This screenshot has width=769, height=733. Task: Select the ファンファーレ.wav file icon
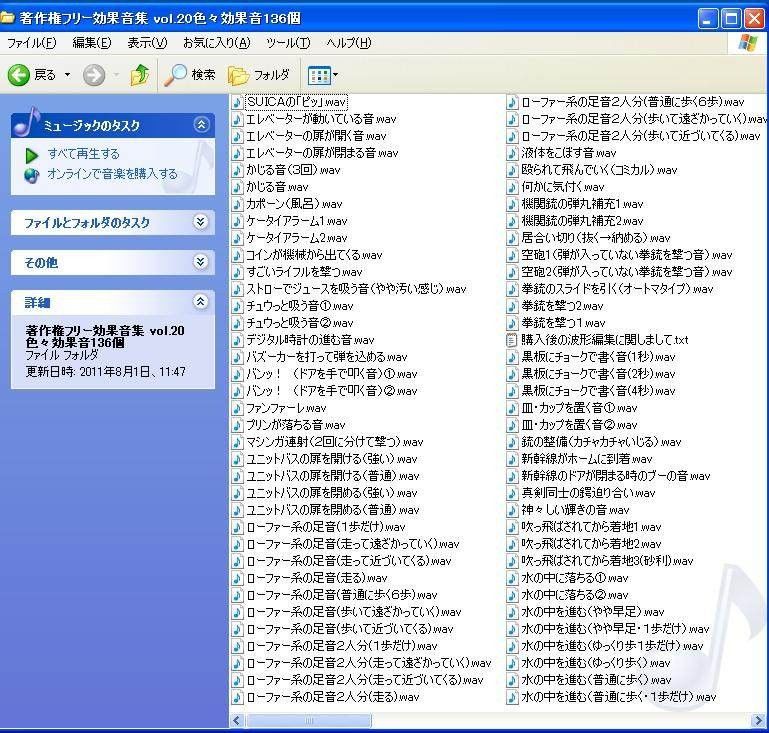237,408
